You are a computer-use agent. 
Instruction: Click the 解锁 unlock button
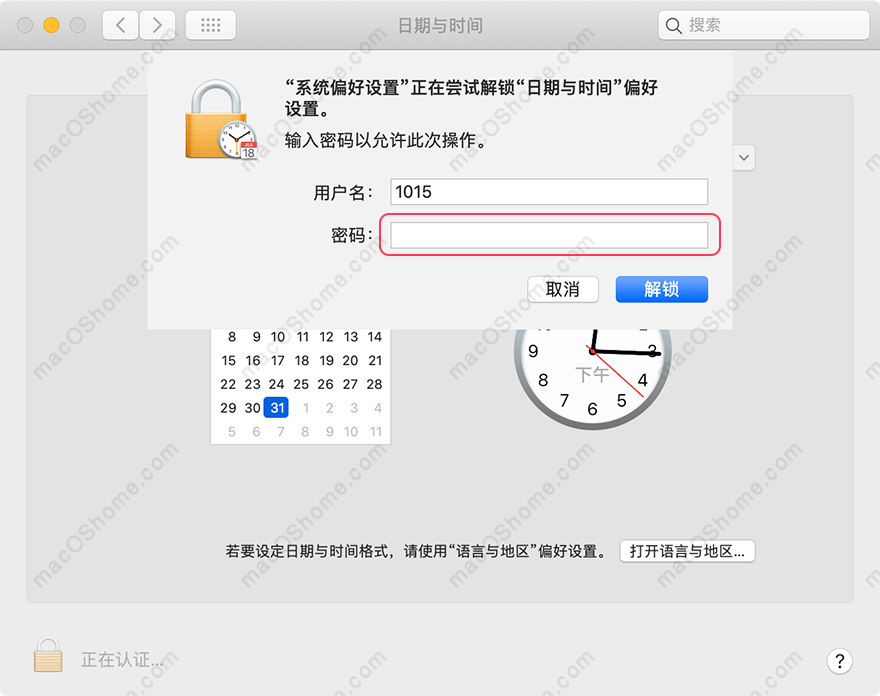click(x=662, y=289)
